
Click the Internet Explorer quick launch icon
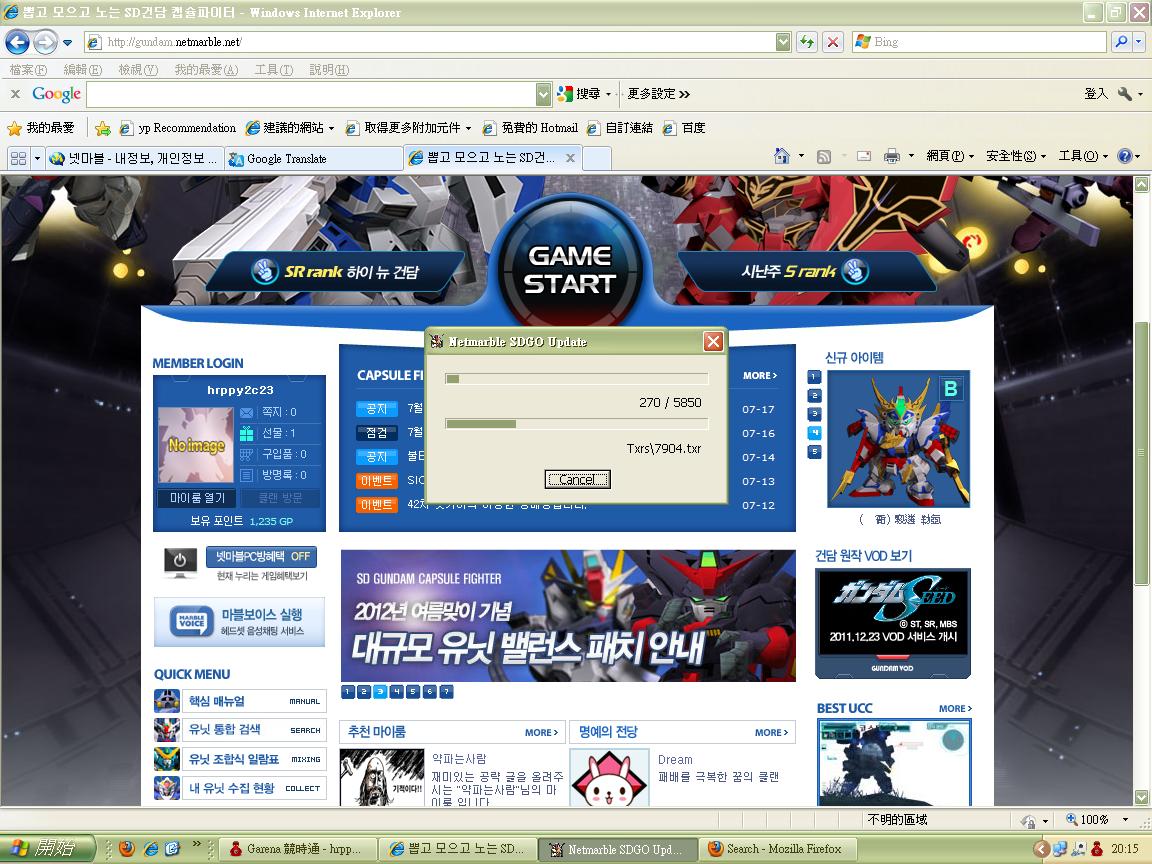coord(151,849)
